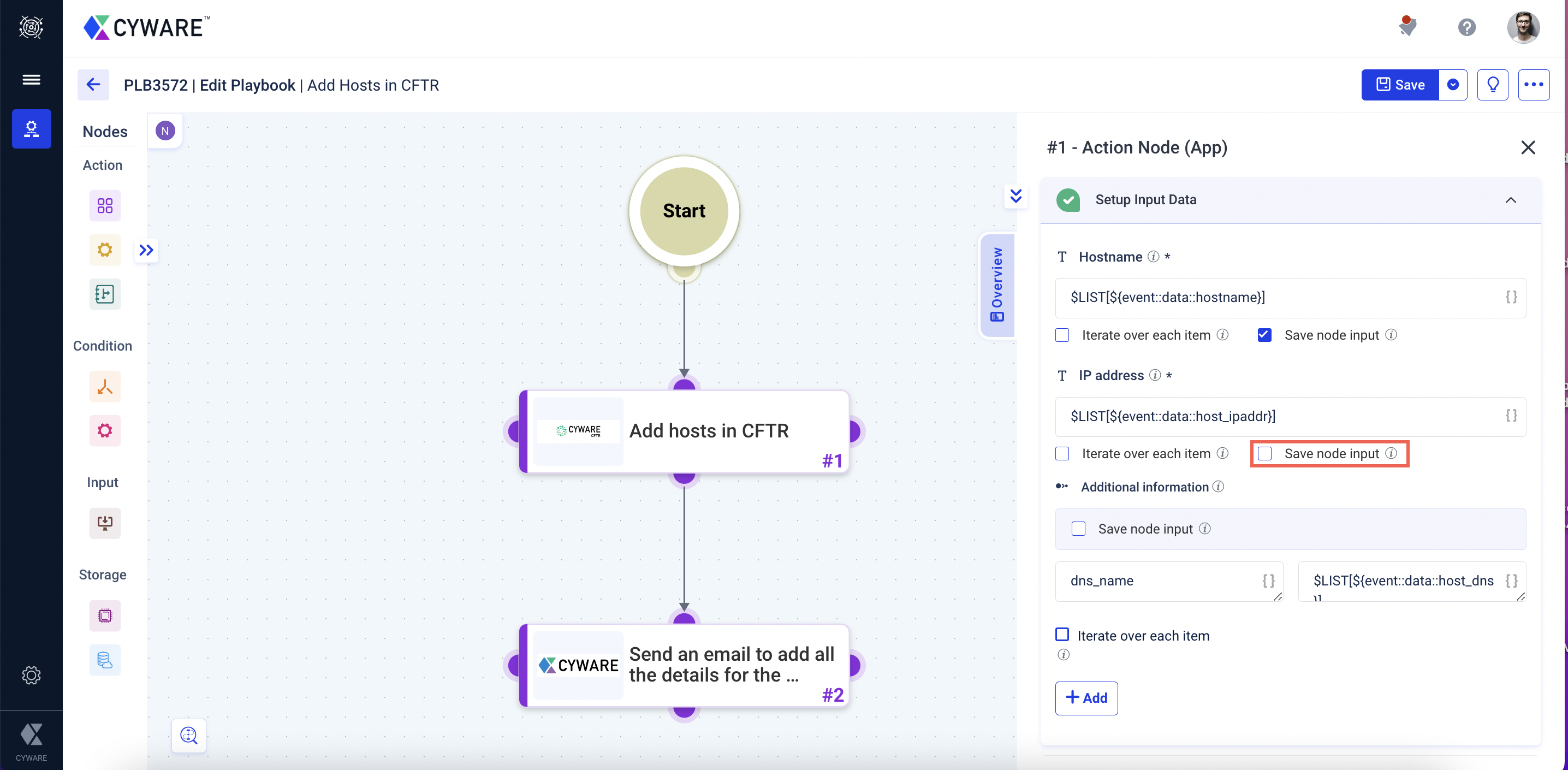Click the Add button
Viewport: 1568px width, 770px height.
[x=1086, y=697]
